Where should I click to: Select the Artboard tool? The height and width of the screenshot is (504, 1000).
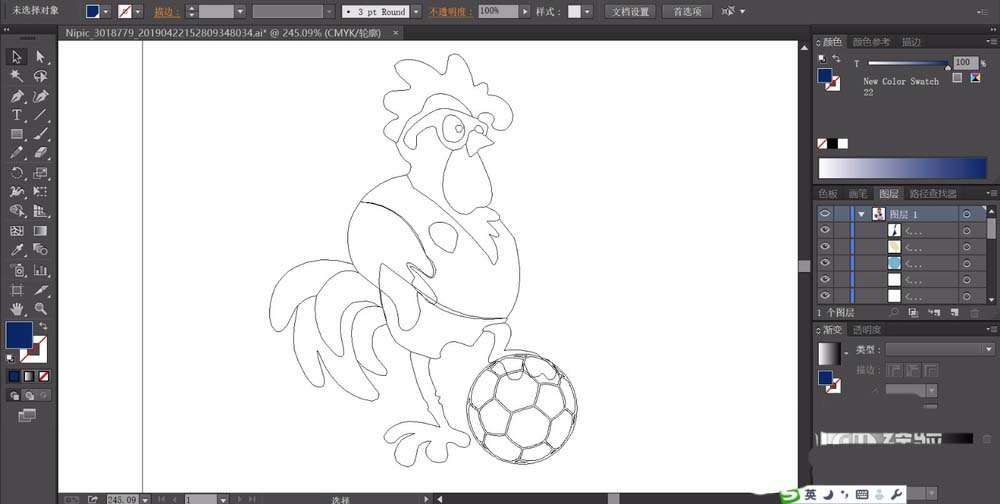click(17, 290)
